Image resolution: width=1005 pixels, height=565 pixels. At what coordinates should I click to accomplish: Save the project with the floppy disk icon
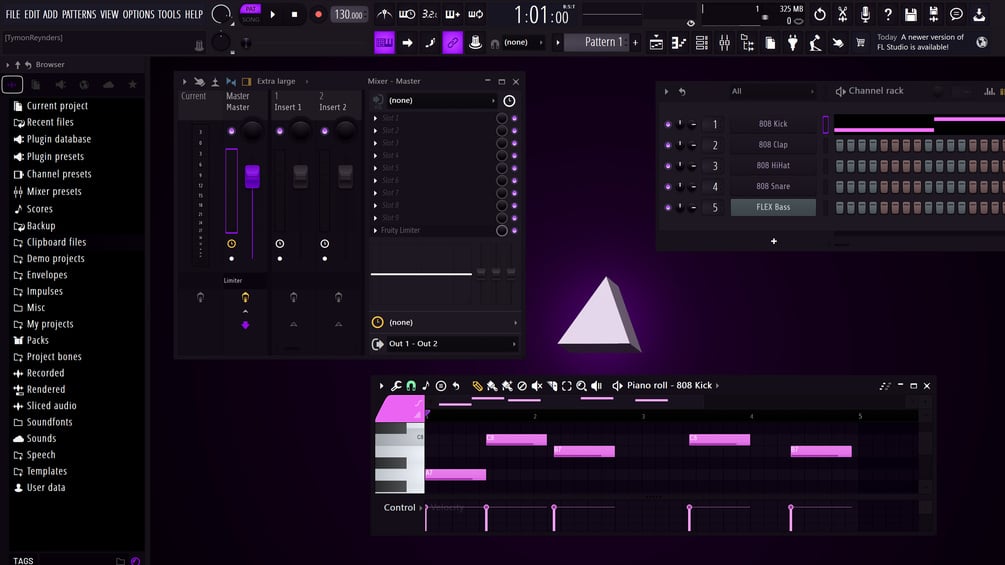coord(911,14)
